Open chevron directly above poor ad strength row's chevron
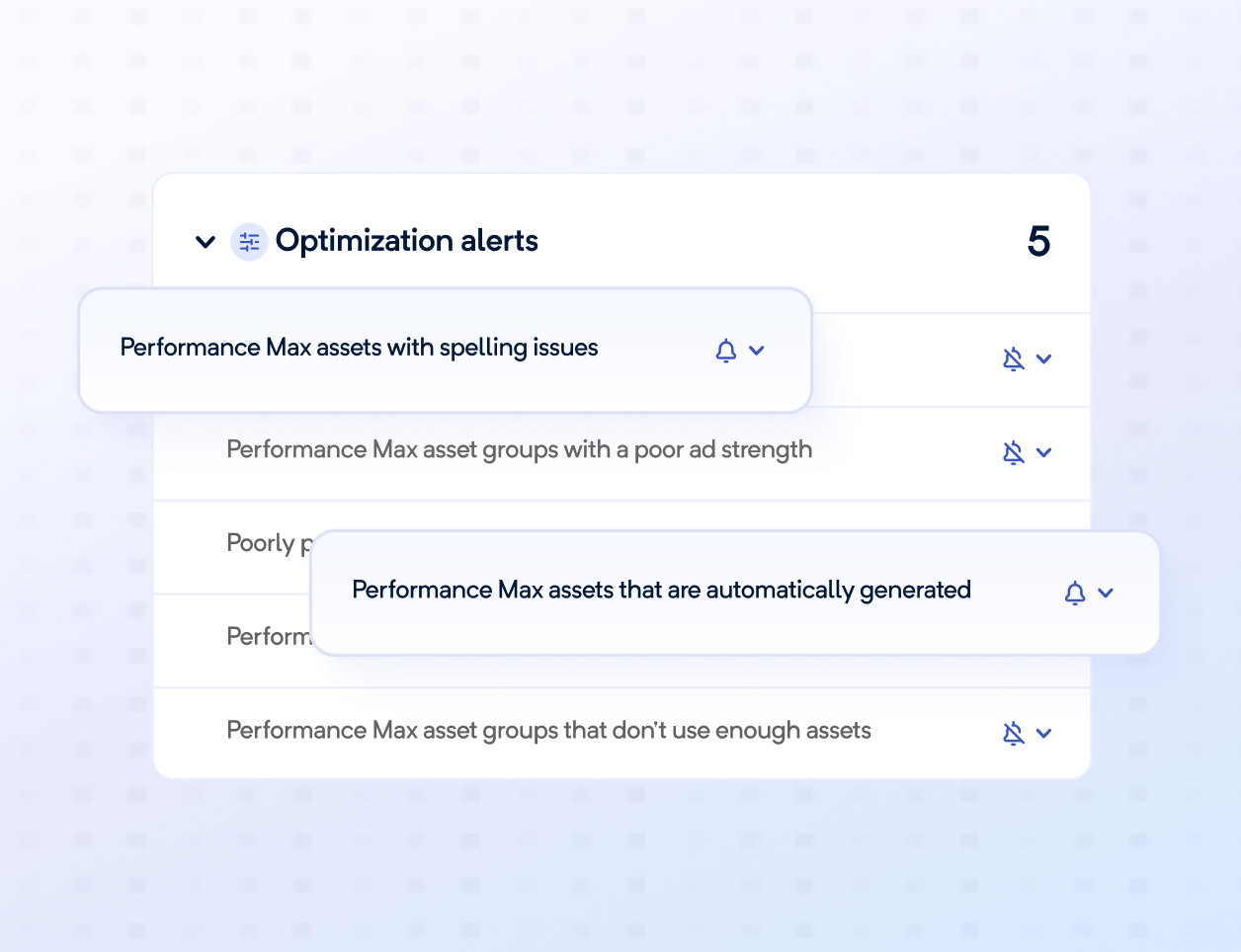The height and width of the screenshot is (952, 1241). [1043, 359]
